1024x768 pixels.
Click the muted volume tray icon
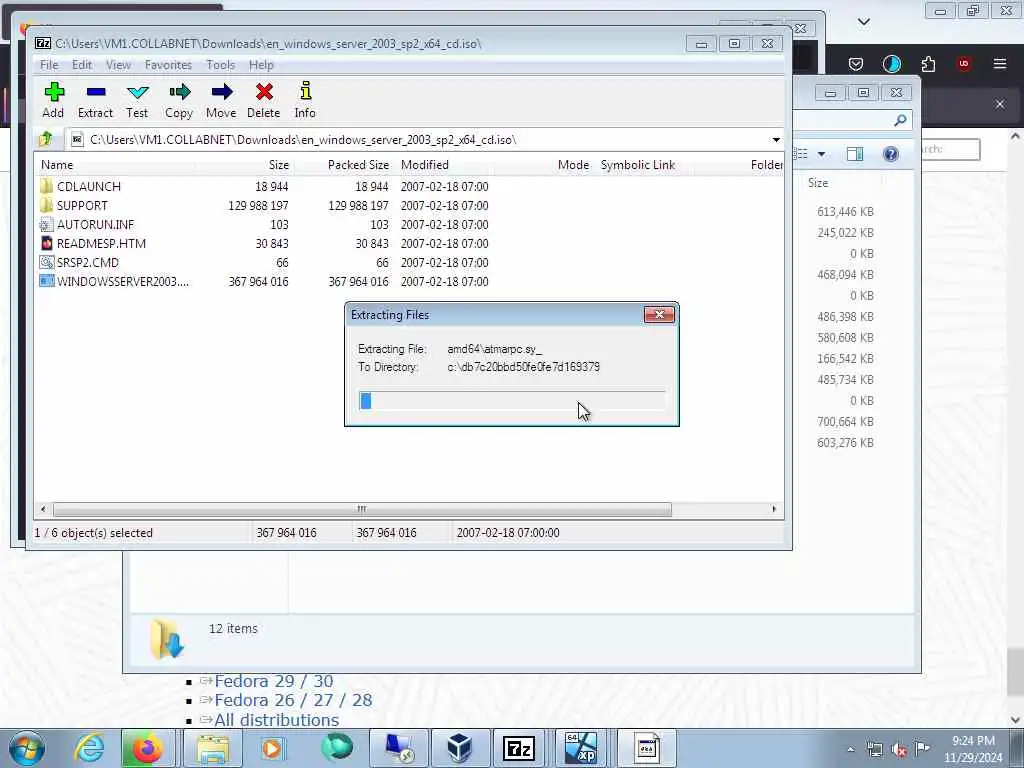coord(899,750)
